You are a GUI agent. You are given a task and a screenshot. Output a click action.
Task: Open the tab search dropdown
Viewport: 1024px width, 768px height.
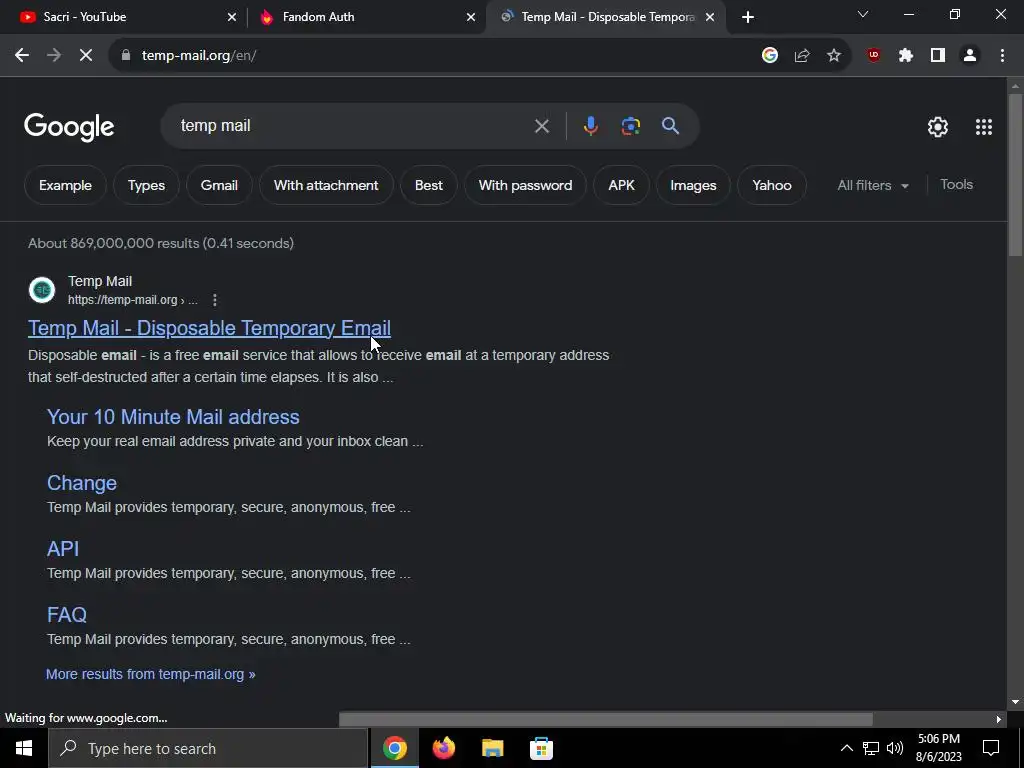863,14
